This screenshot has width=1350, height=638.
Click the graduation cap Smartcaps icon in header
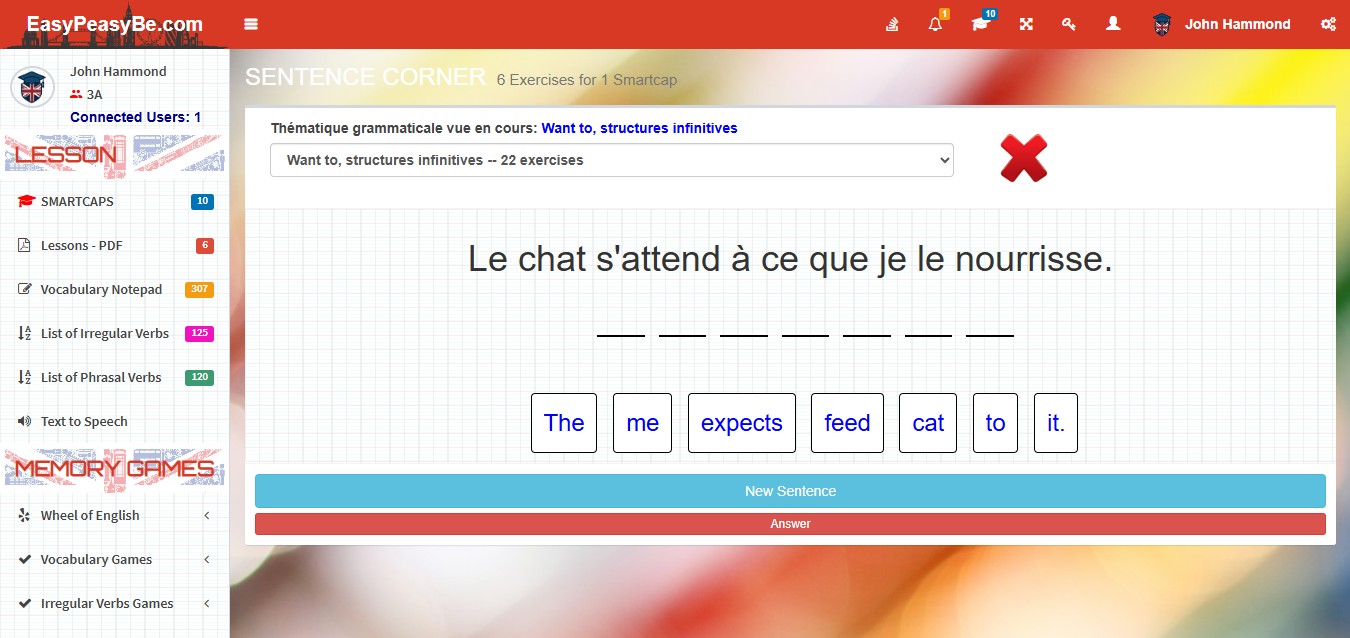pos(980,25)
